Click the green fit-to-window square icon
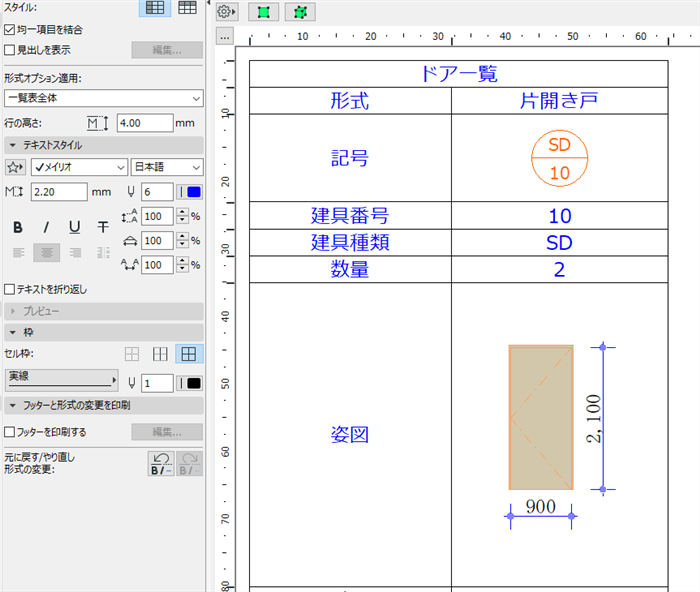700x592 pixels. [x=263, y=12]
